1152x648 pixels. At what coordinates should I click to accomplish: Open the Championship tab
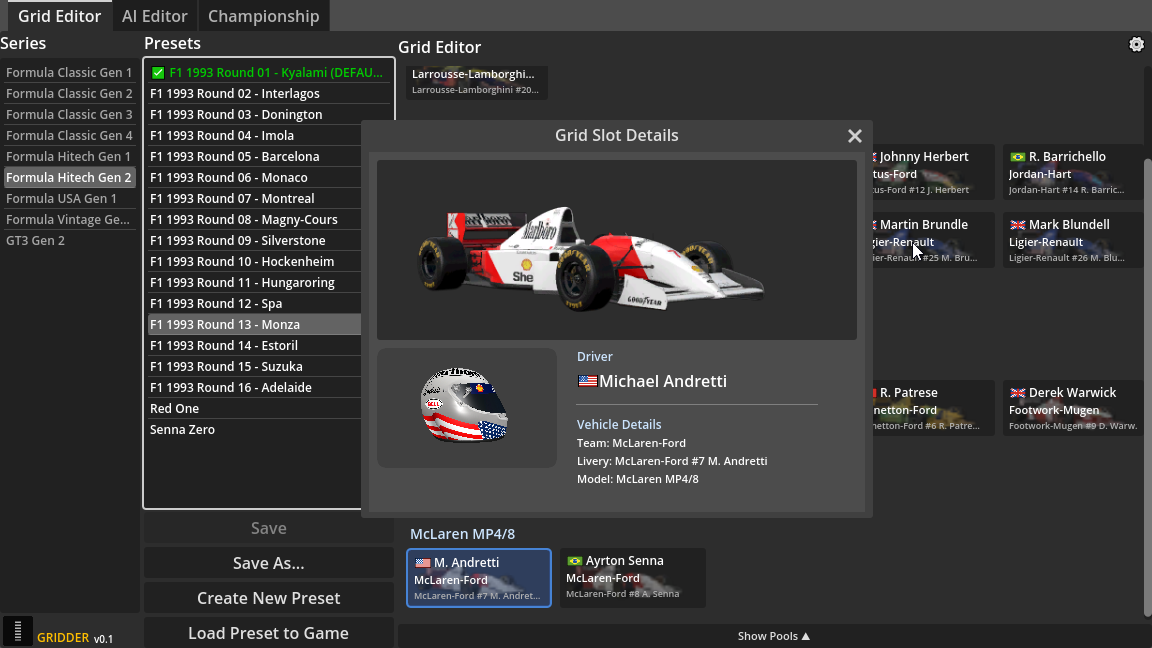263,16
